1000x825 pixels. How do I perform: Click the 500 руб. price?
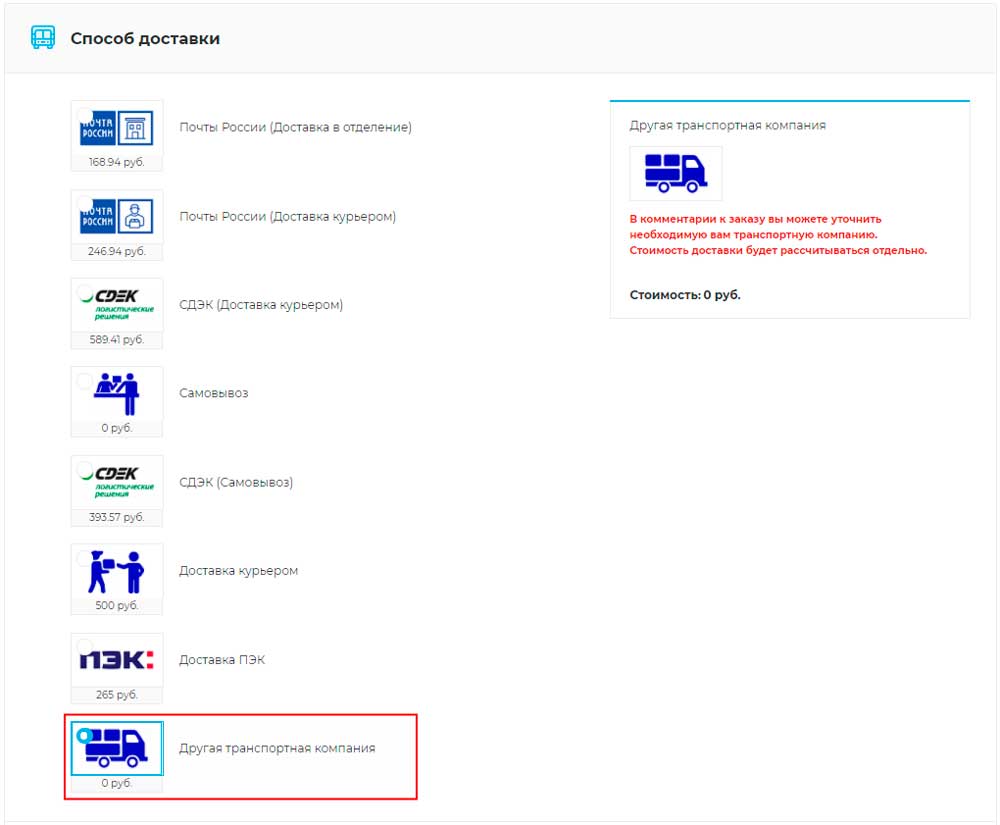click(x=117, y=605)
